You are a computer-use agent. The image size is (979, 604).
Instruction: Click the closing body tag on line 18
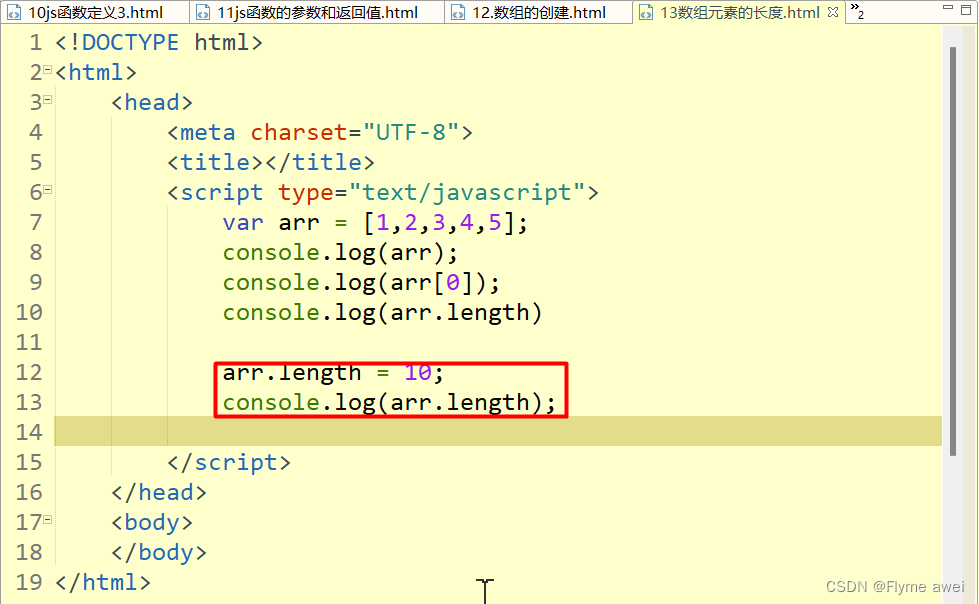[x=159, y=552]
